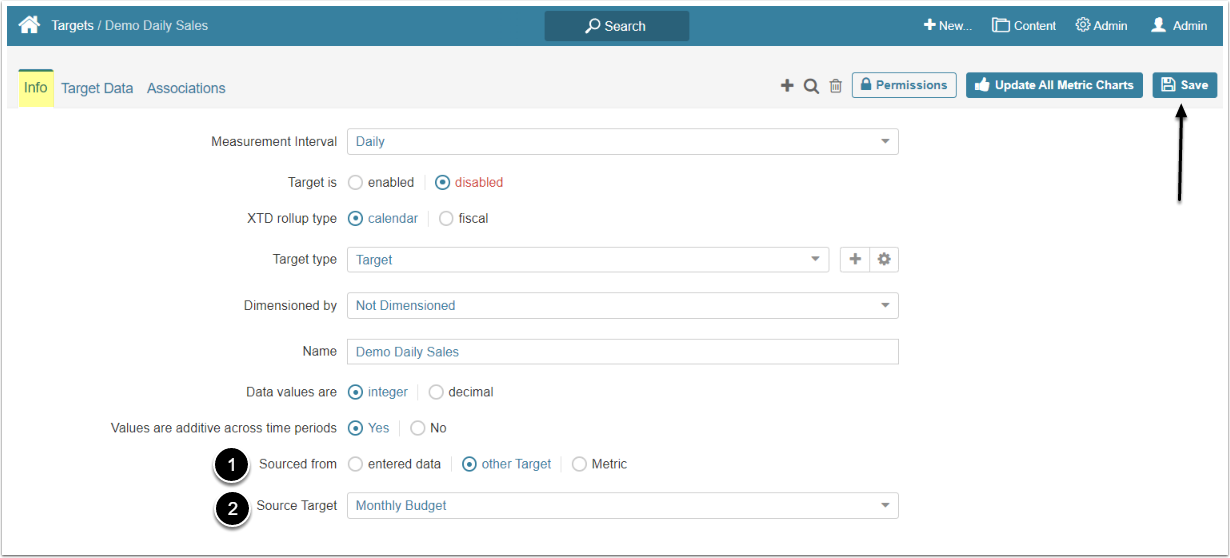Click the magnifier icon next to trash

point(811,86)
